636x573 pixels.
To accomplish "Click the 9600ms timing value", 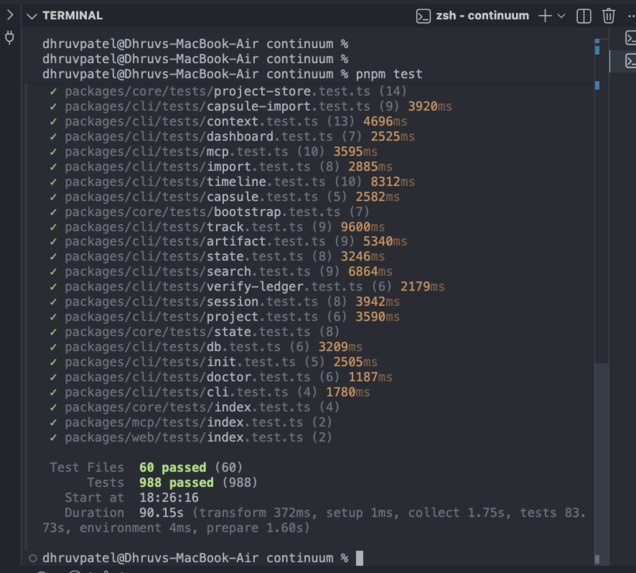I will tap(362, 227).
